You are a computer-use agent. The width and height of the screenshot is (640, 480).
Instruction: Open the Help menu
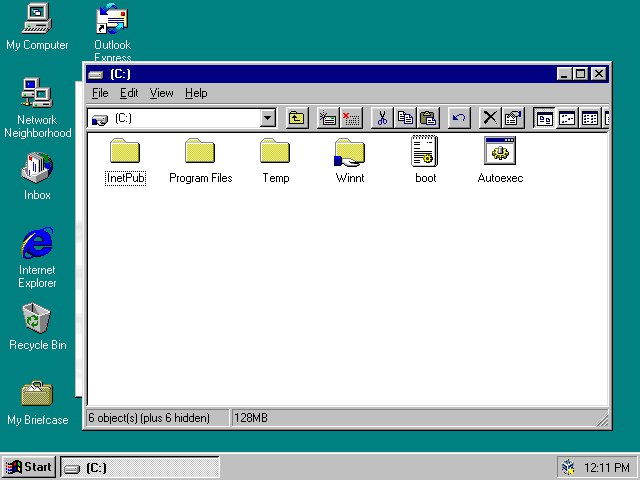[196, 93]
